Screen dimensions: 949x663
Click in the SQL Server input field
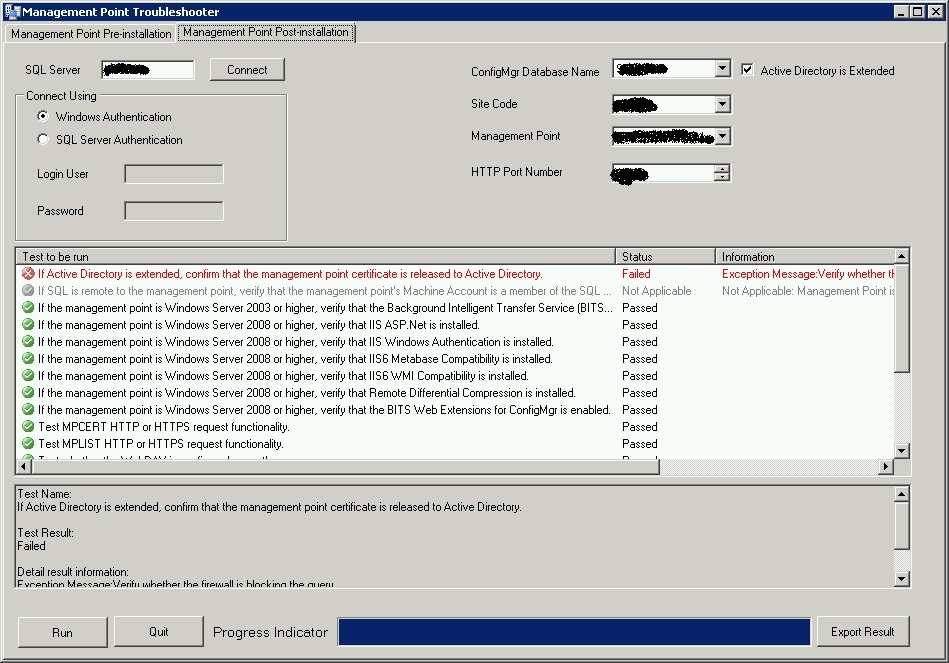tap(148, 70)
